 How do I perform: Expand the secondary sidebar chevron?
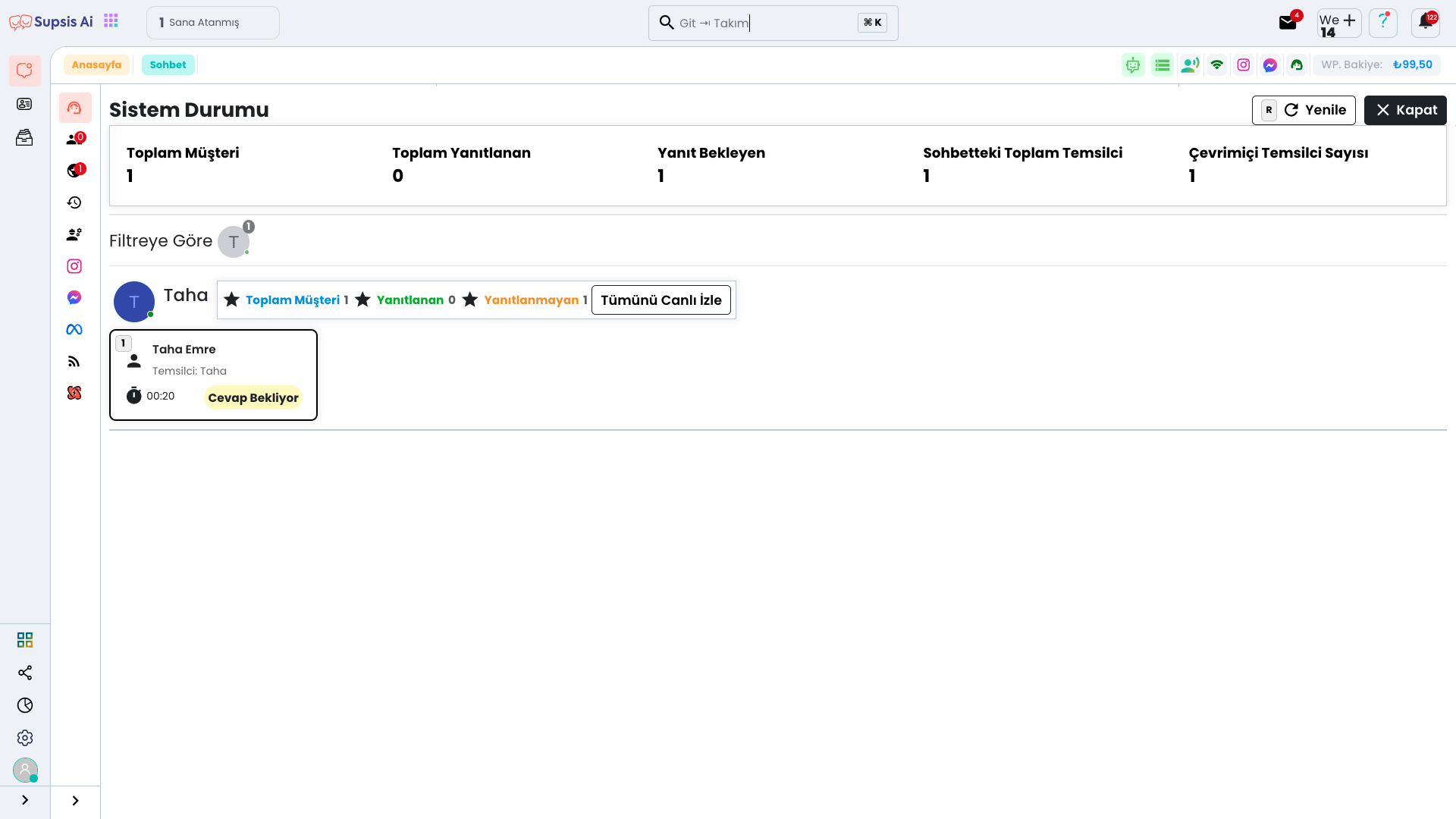click(x=75, y=801)
